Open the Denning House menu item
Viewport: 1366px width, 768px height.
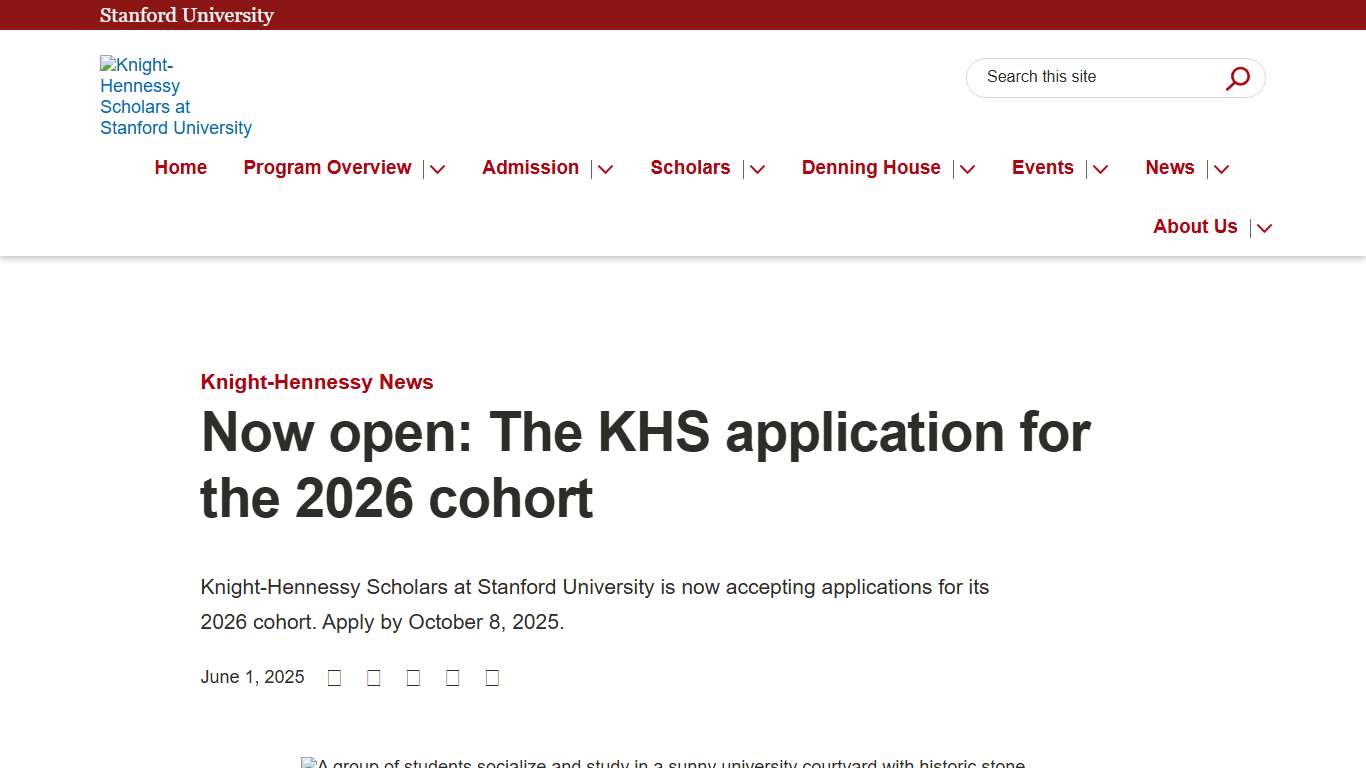[870, 167]
